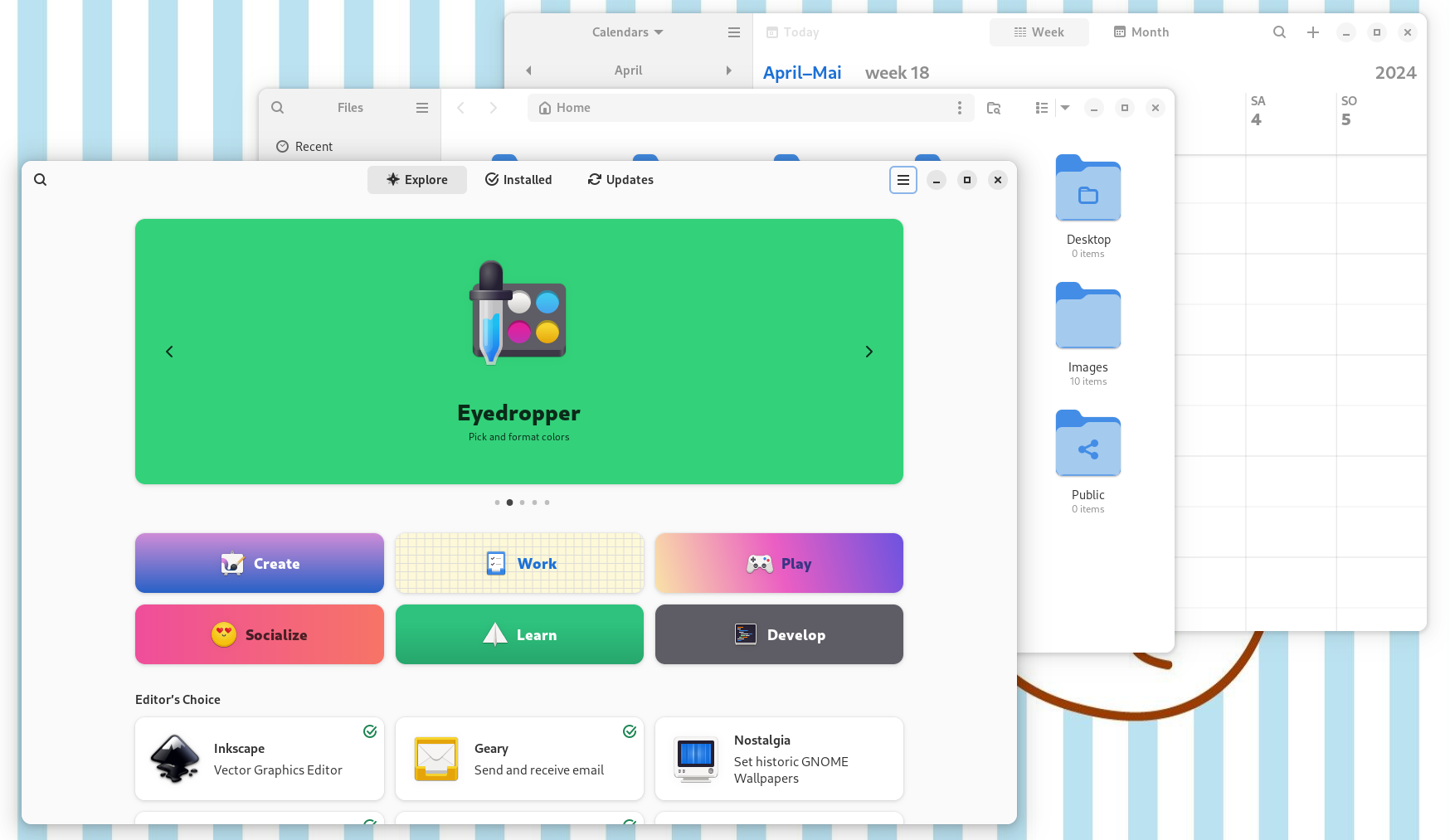Toggle list view in Files
1450x840 pixels.
1042,108
